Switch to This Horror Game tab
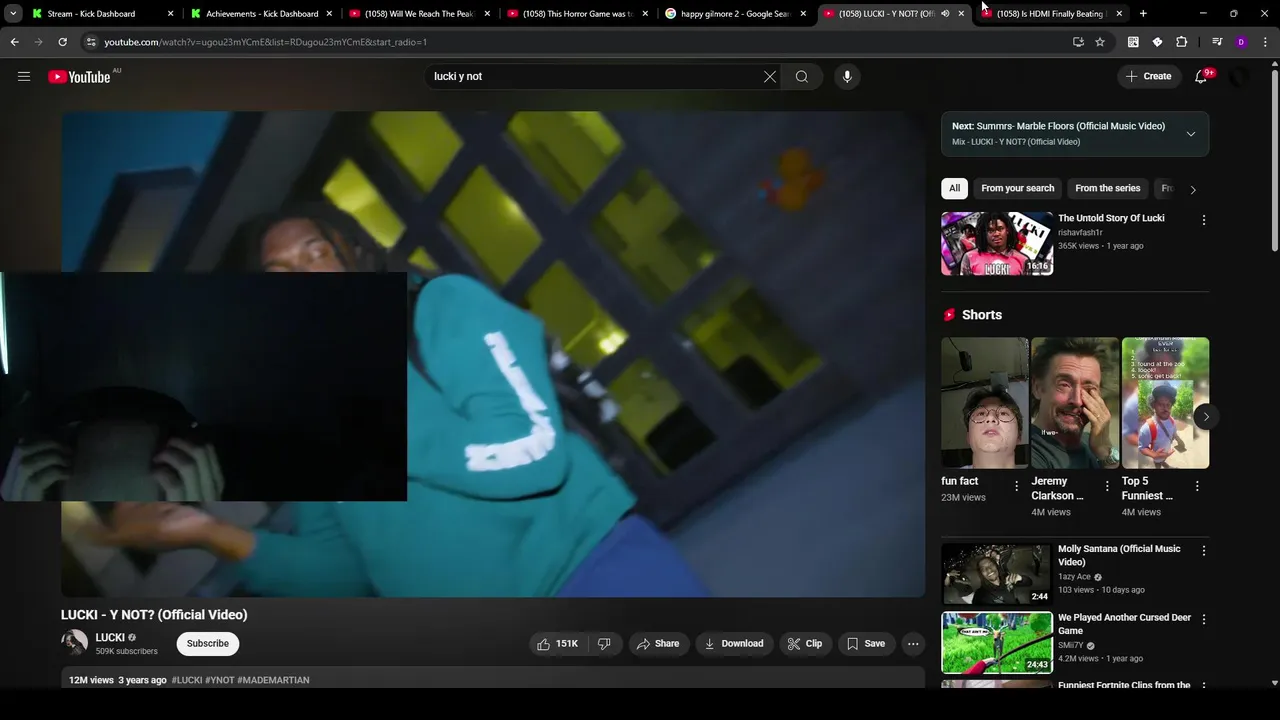The height and width of the screenshot is (720, 1280). click(x=577, y=14)
